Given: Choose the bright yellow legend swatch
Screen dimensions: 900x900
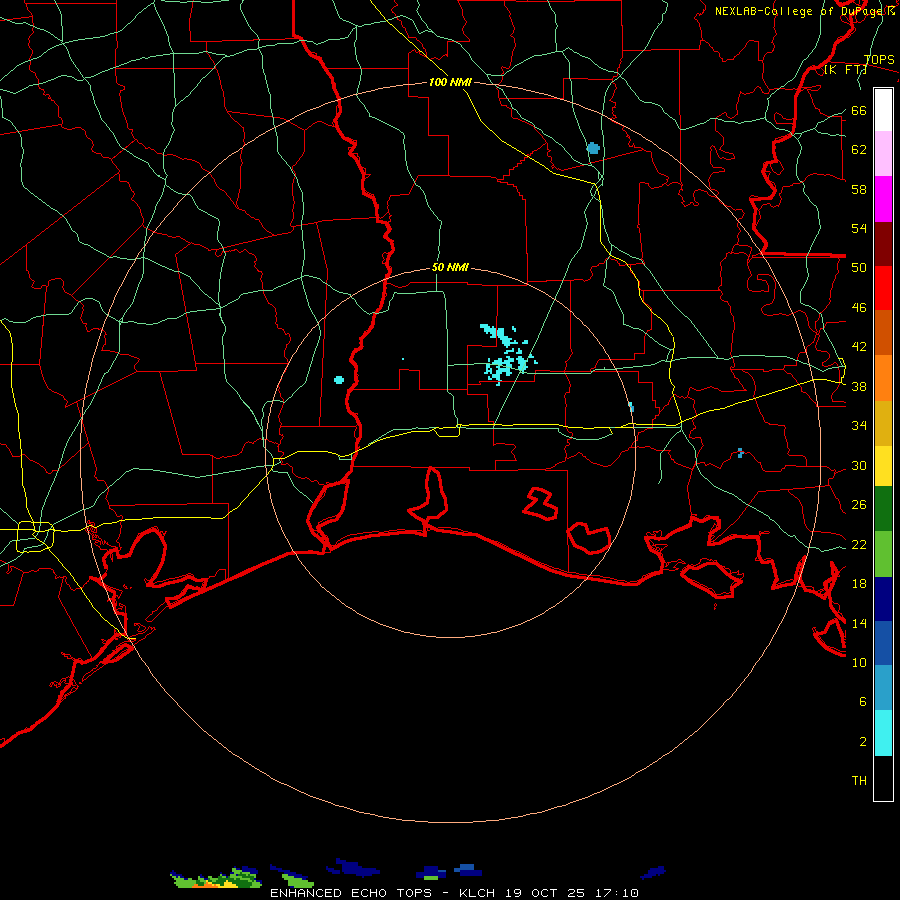Looking at the screenshot, I should (883, 466).
